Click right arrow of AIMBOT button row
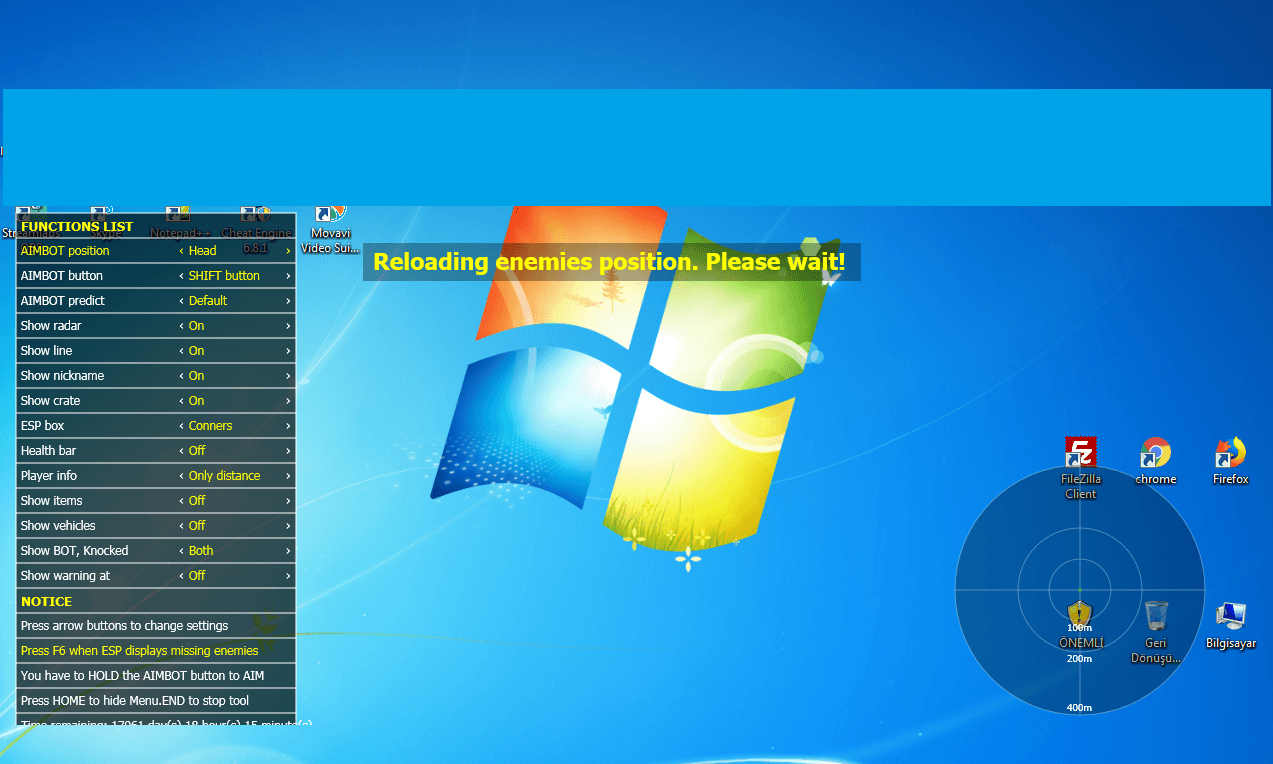This screenshot has height=764, width=1273. pyautogui.click(x=288, y=276)
